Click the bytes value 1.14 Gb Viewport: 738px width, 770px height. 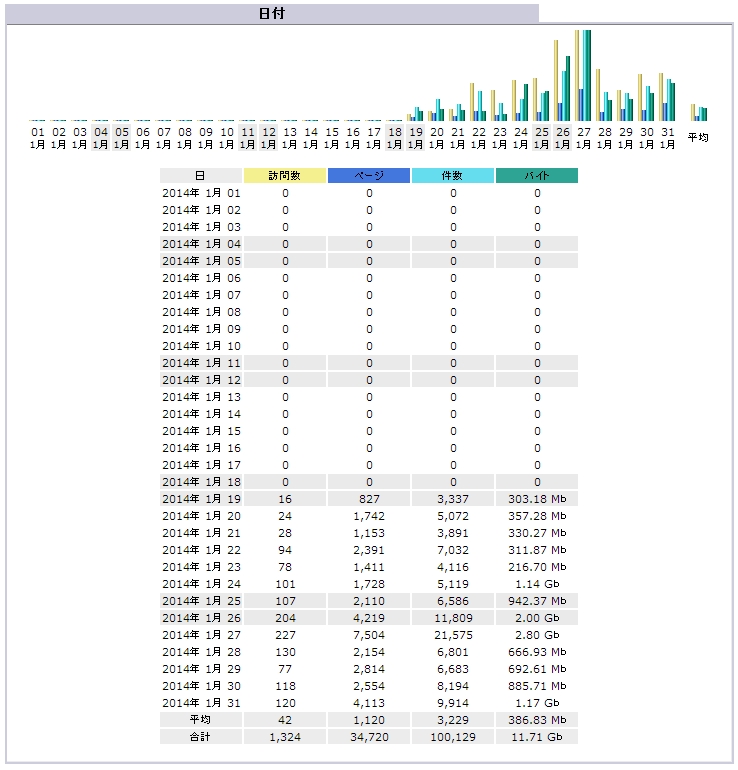point(537,584)
